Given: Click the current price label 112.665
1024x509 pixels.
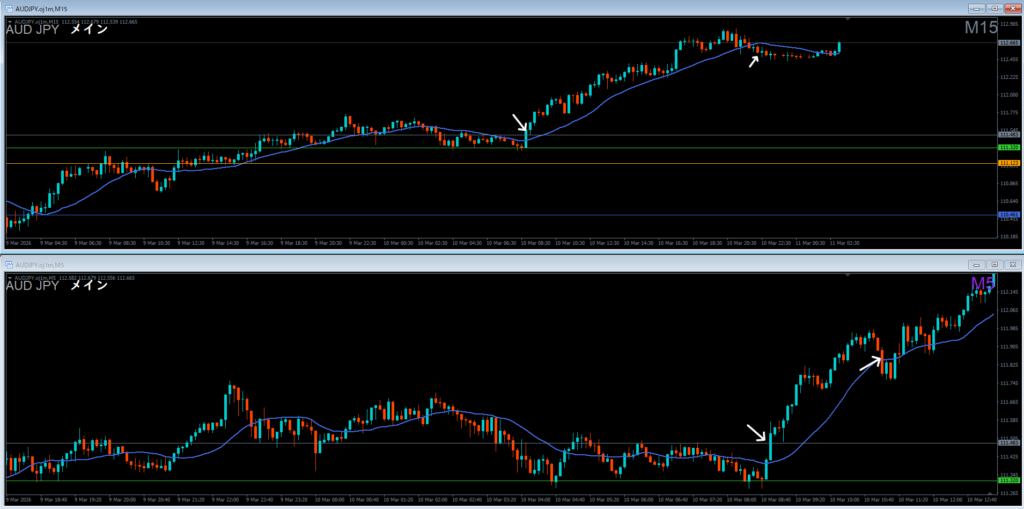Looking at the screenshot, I should coord(1008,43).
